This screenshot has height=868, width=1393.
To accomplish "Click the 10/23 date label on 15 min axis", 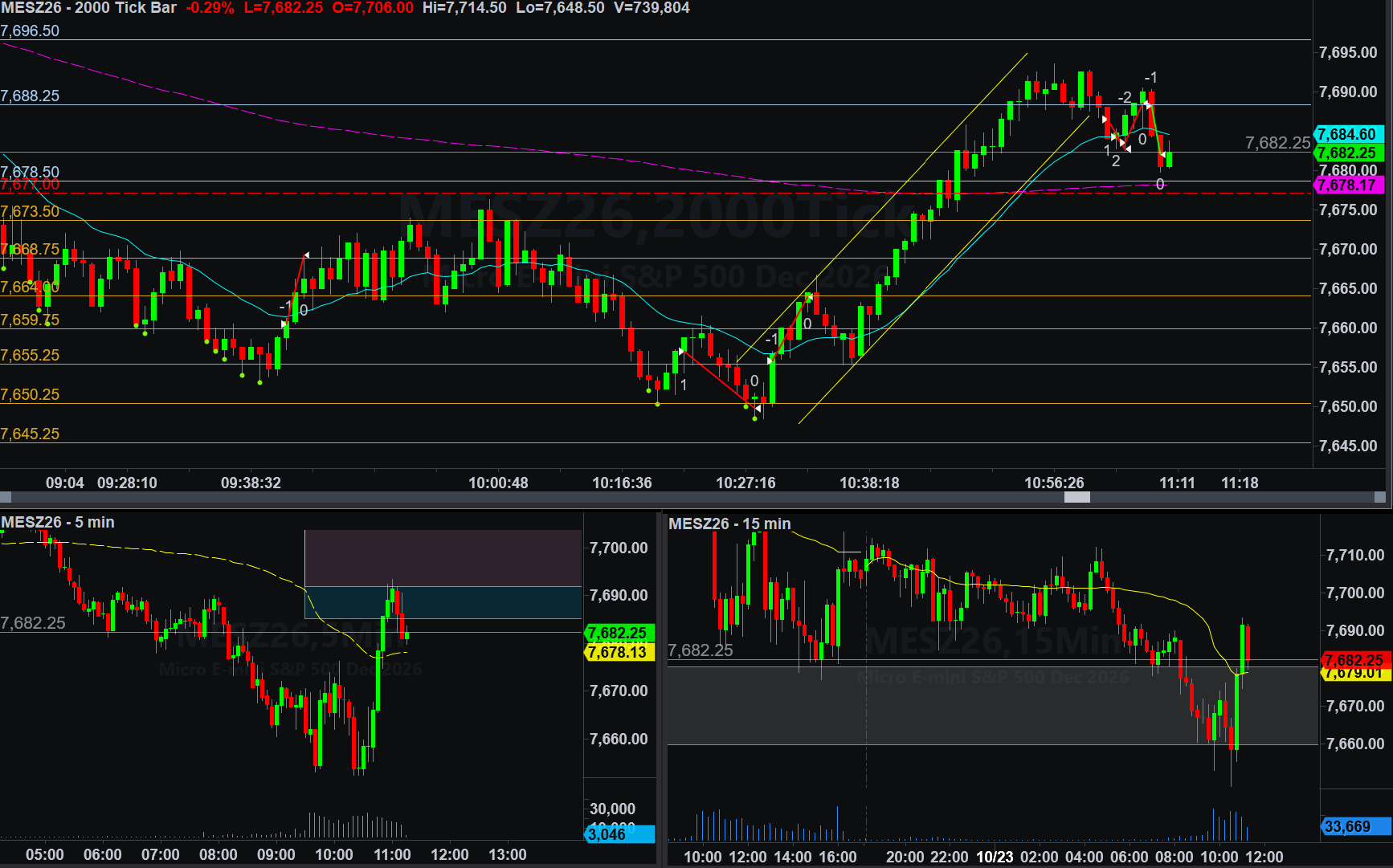I will [995, 858].
